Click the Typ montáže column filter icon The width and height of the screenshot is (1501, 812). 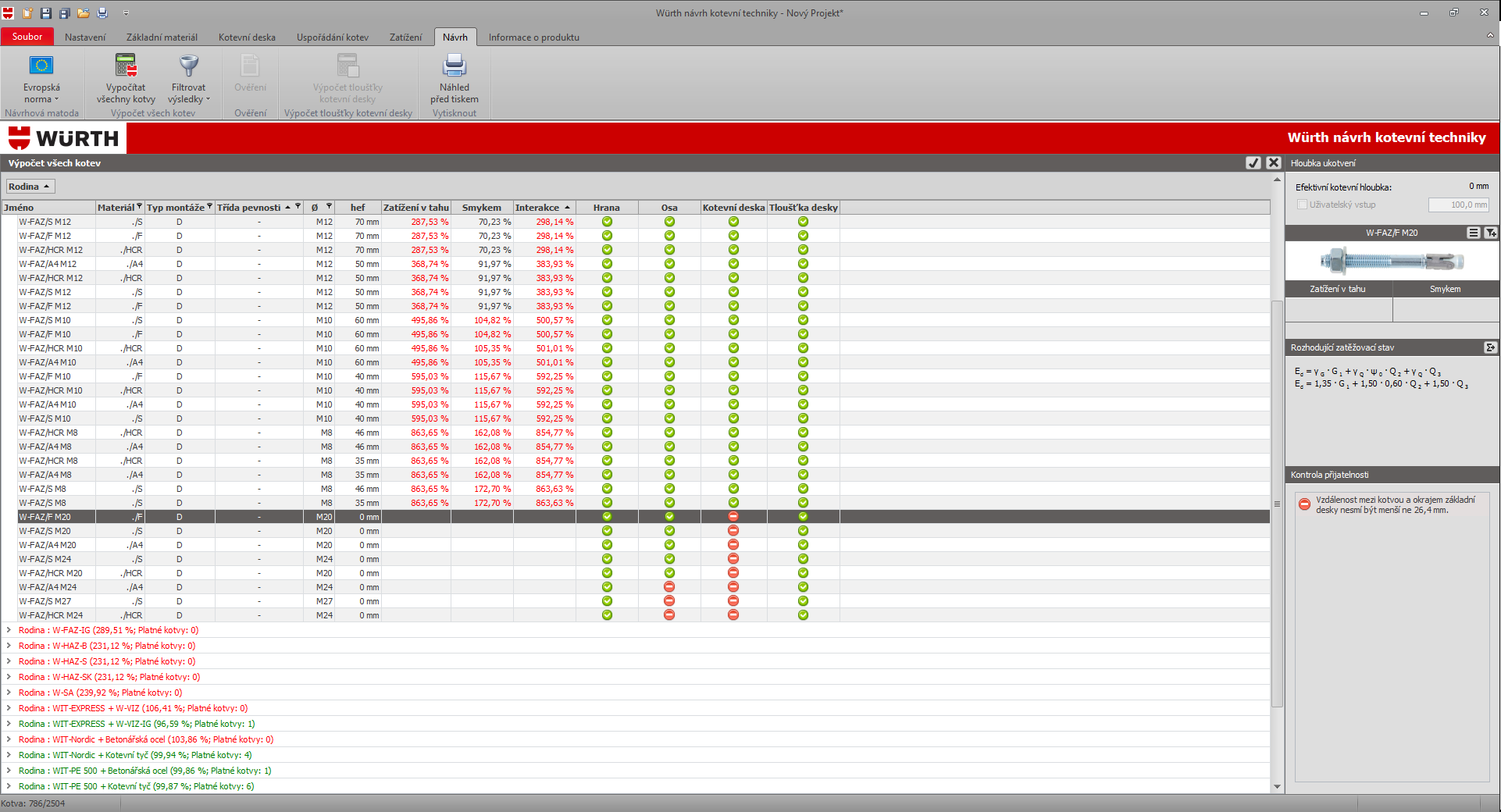210,207
